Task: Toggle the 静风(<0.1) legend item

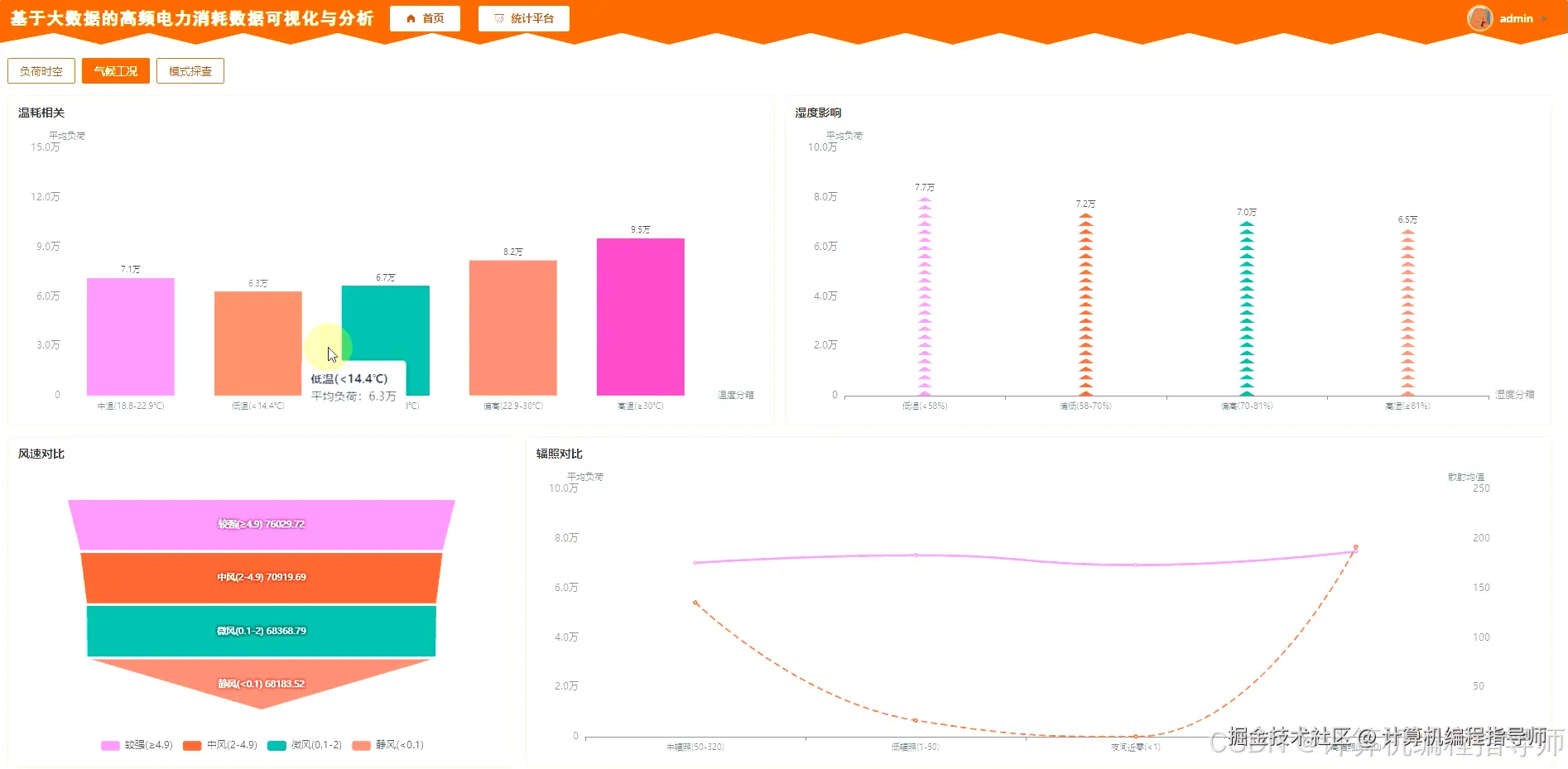Action: point(388,745)
